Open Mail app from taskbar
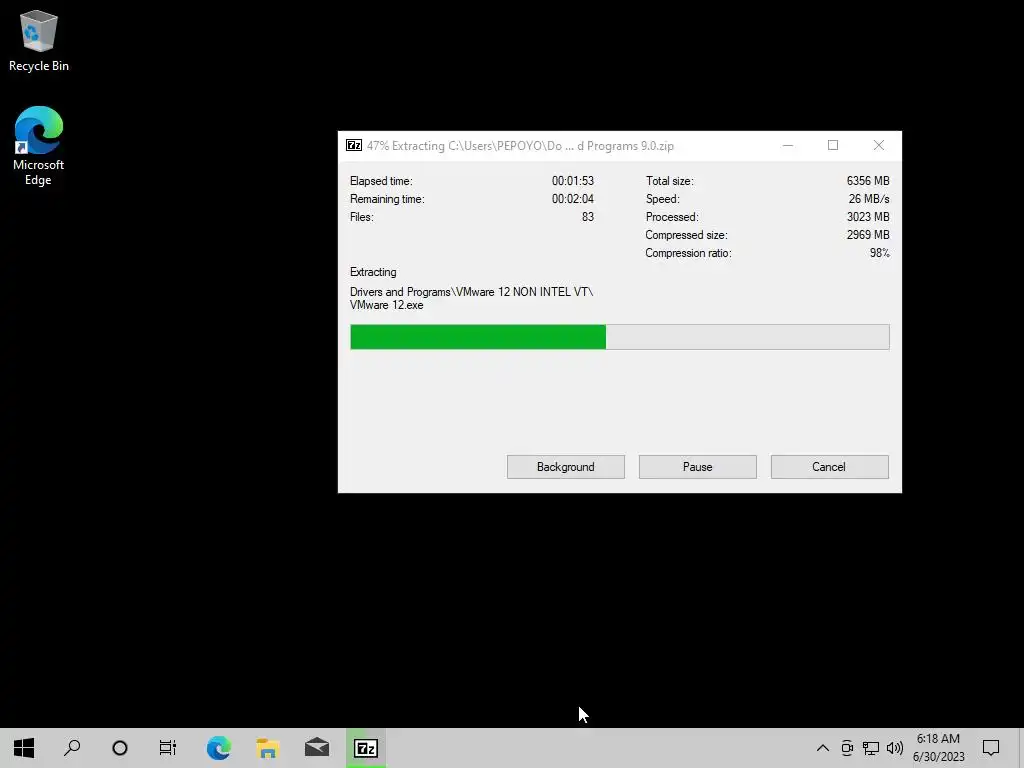The image size is (1024, 768). [x=317, y=748]
